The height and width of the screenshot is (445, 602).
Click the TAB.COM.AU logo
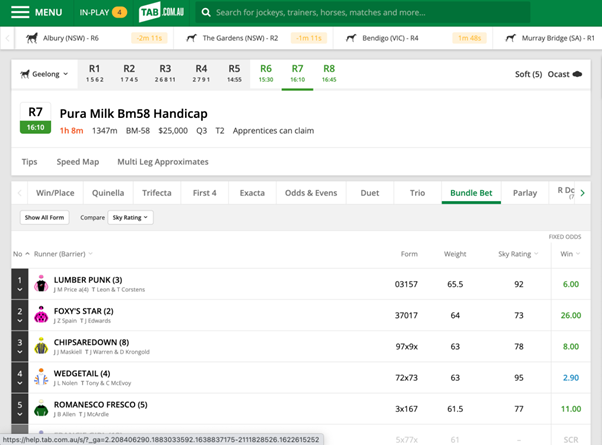(x=161, y=12)
